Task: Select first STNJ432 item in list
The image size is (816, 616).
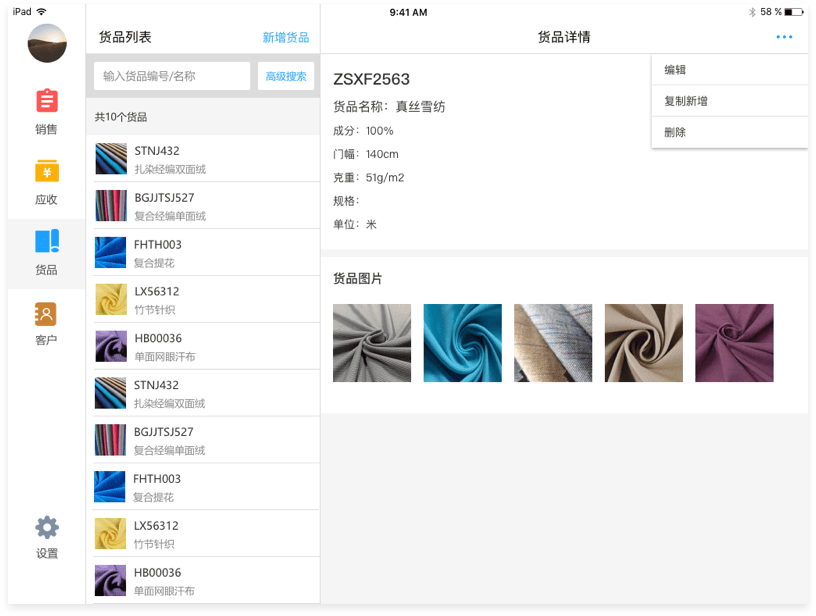Action: click(203, 159)
